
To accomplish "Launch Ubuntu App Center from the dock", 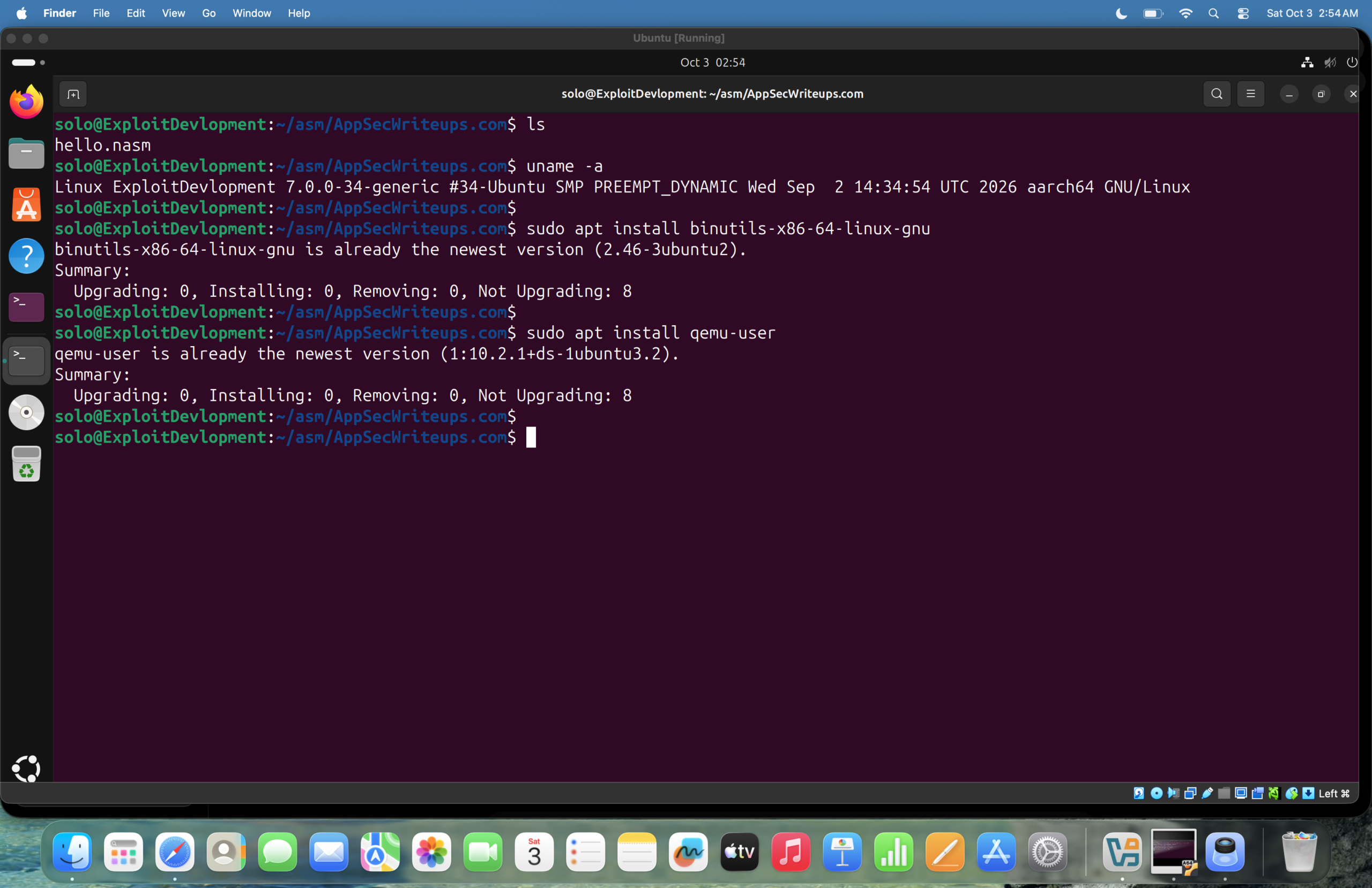I will coord(26,205).
